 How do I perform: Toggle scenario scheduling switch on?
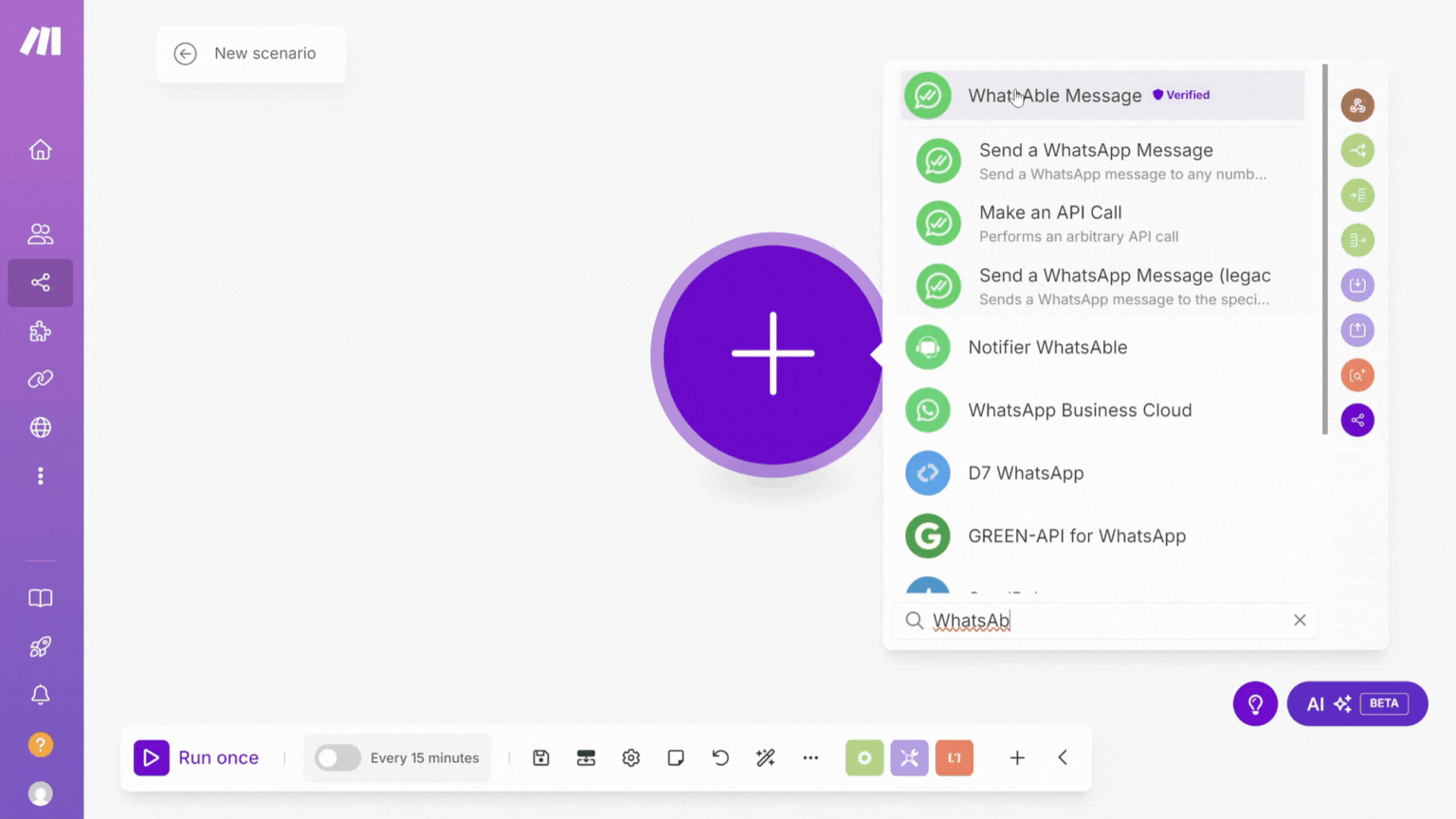pos(337,757)
